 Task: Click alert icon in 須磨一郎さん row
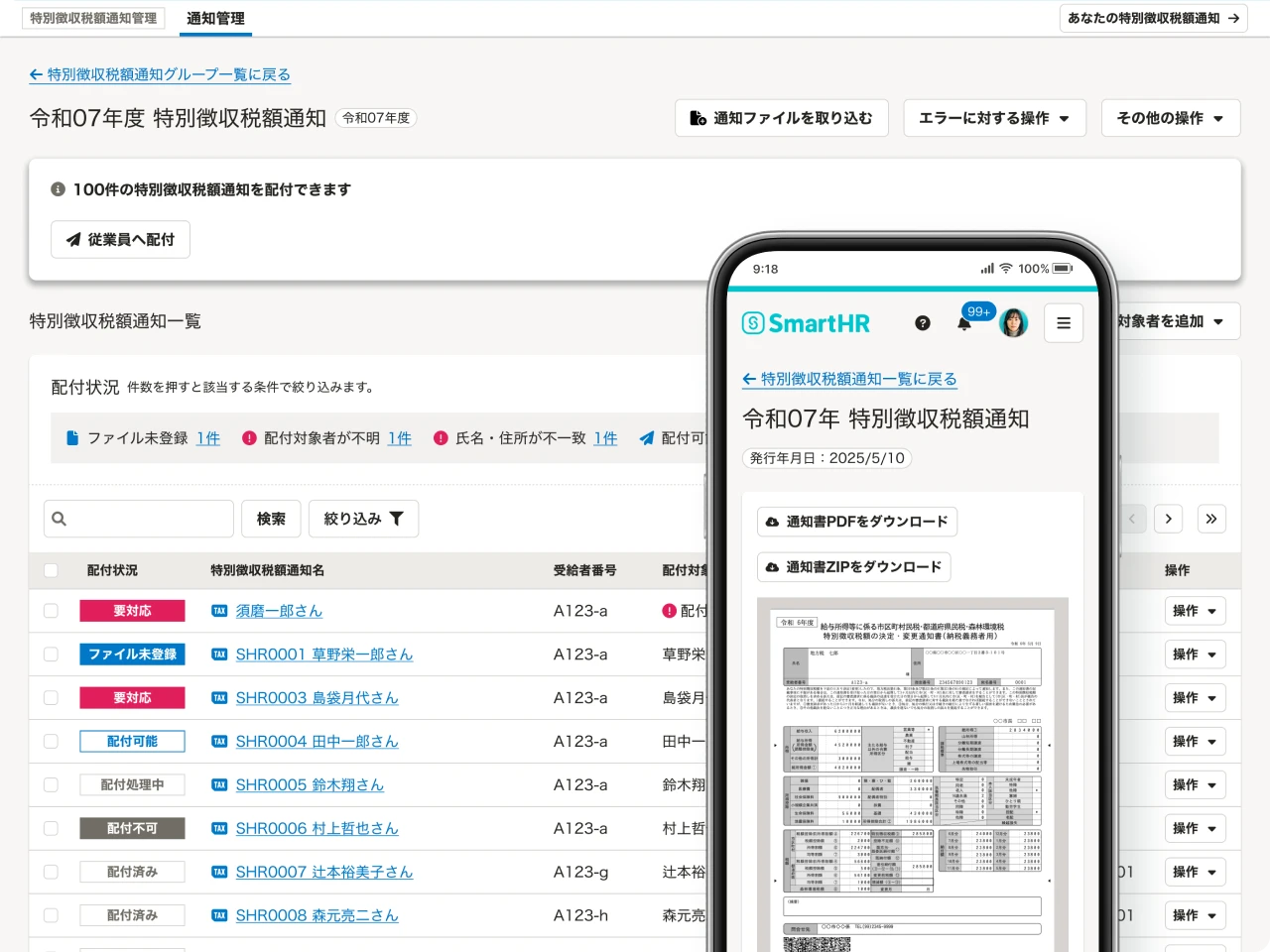(670, 611)
